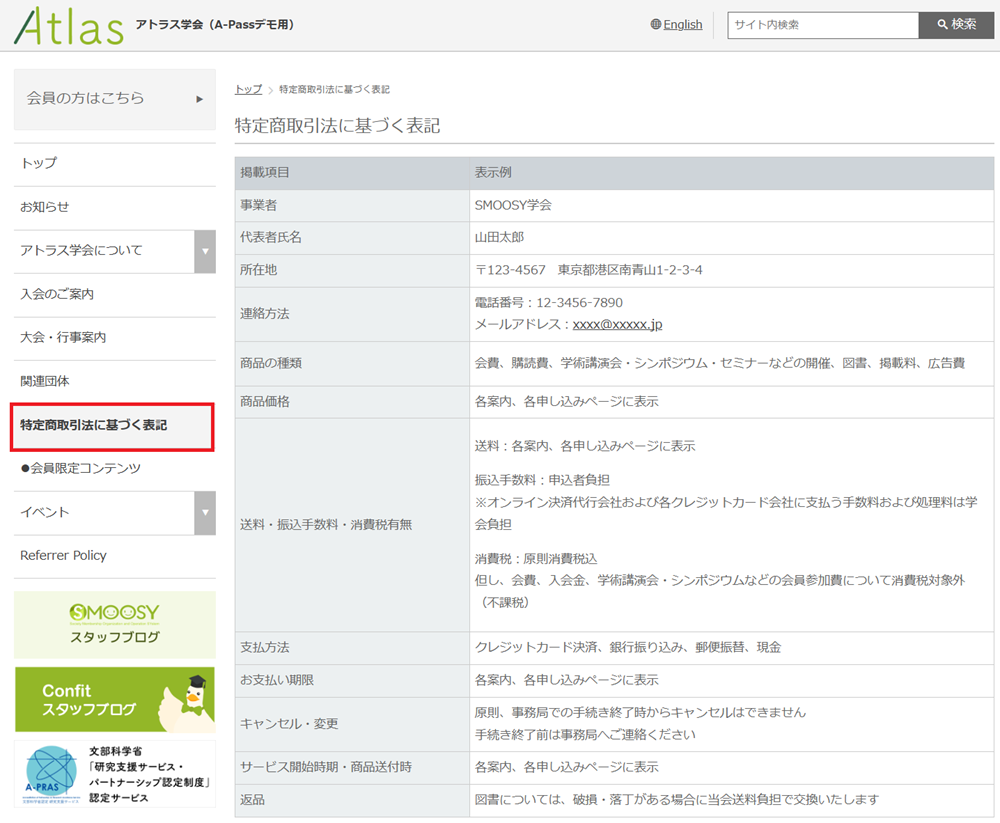
Task: Click the サイト内検索 search field
Action: [x=823, y=25]
